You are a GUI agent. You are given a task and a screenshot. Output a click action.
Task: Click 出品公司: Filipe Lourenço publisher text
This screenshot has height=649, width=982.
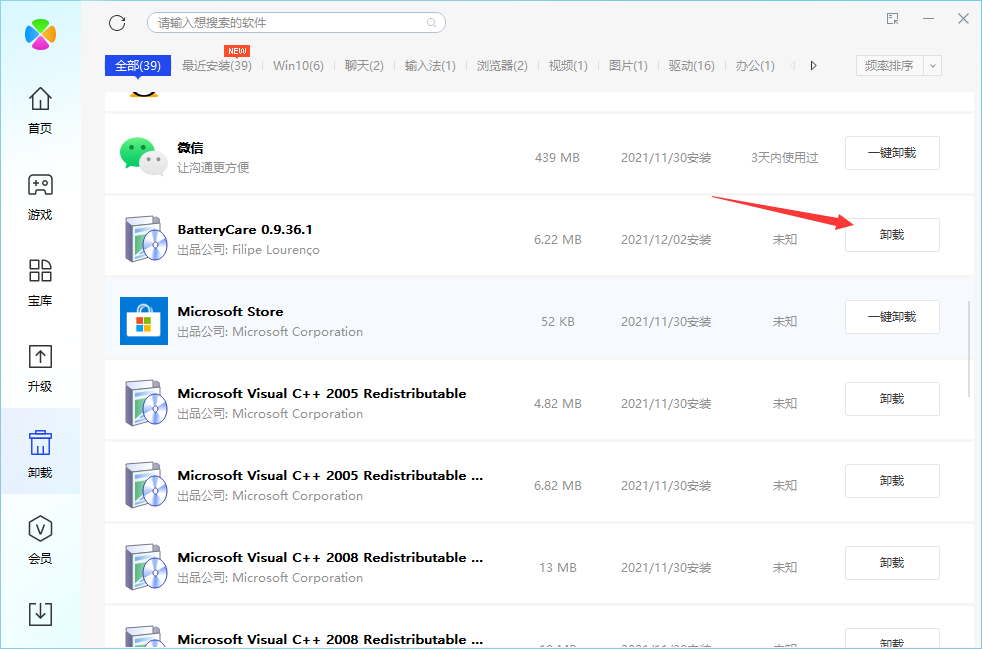(x=249, y=250)
